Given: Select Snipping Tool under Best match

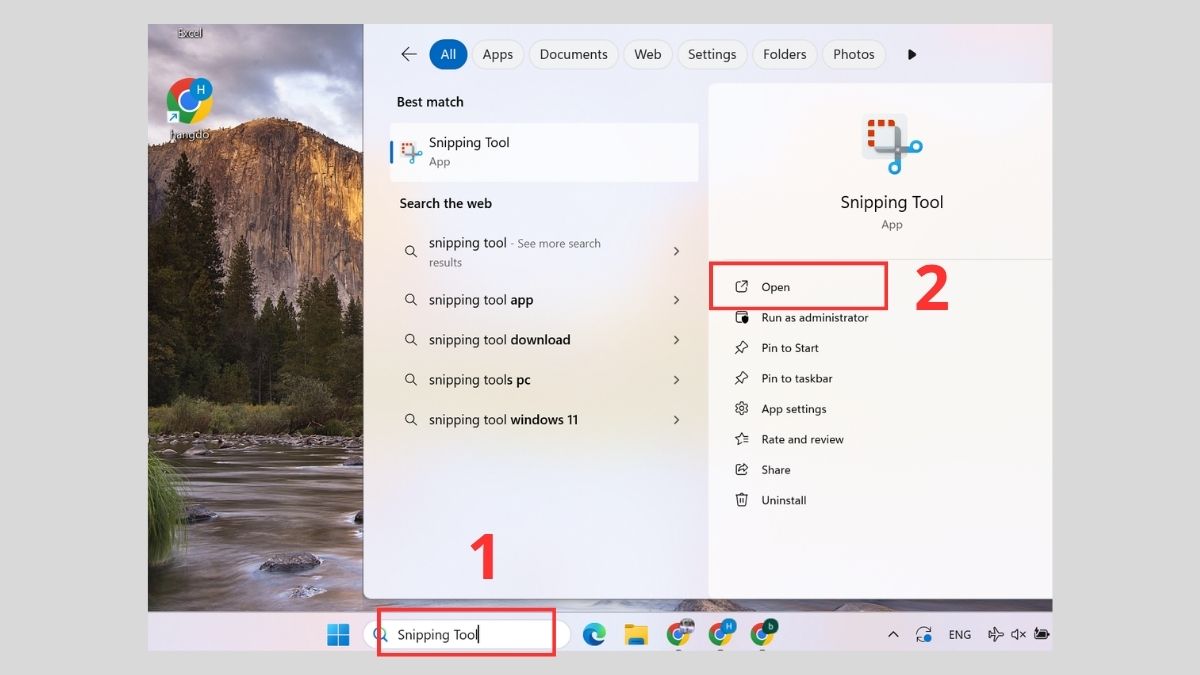Looking at the screenshot, I should point(470,151).
